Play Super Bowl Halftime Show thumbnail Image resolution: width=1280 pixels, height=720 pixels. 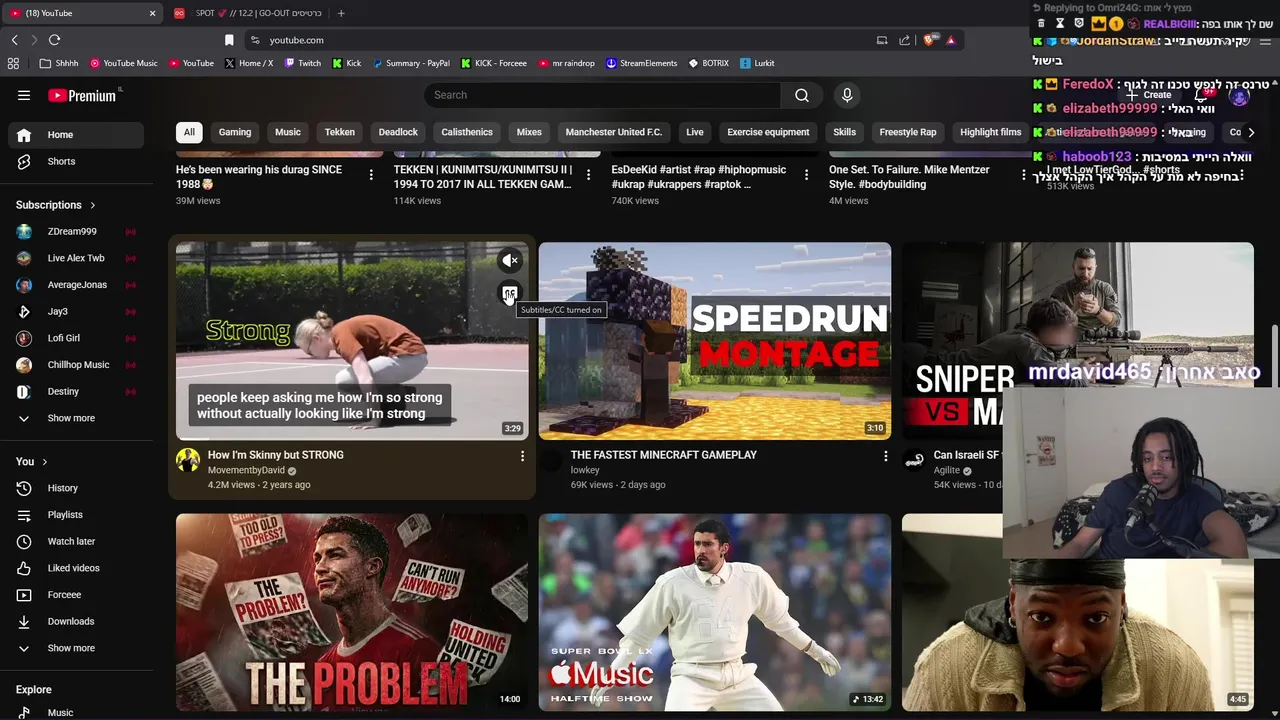715,612
